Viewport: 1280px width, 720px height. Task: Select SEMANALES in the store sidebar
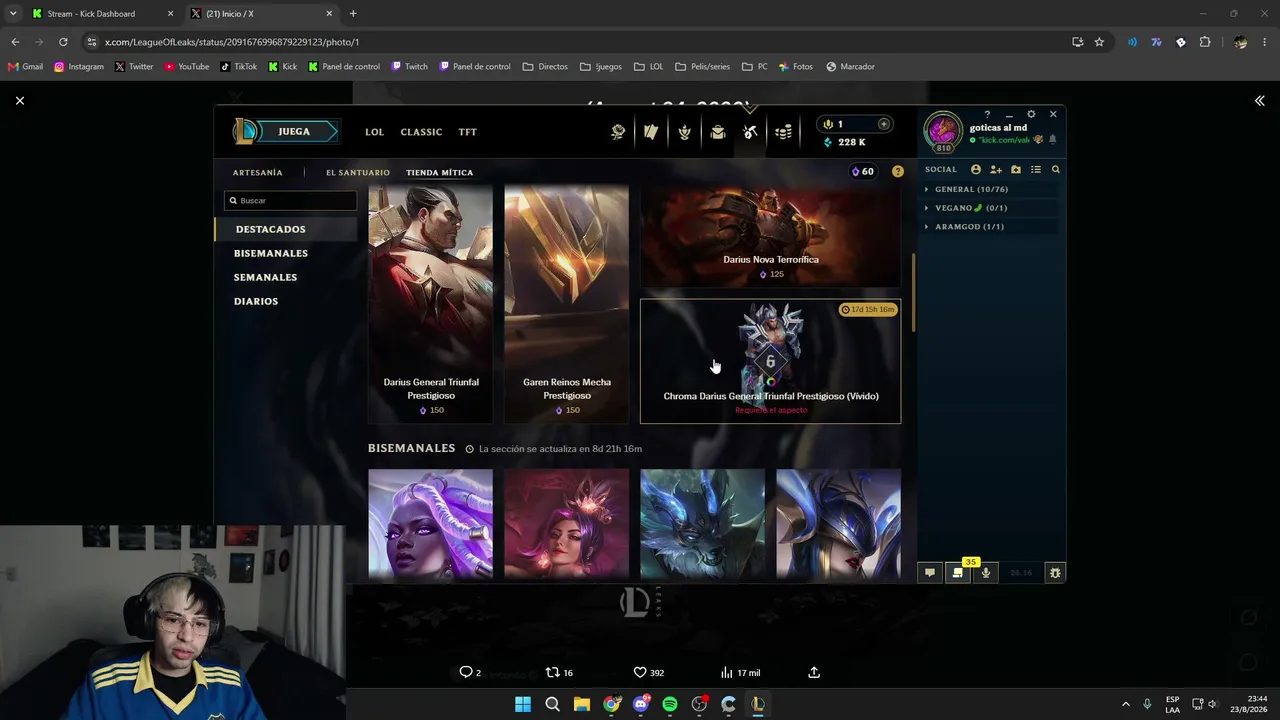pos(285,277)
